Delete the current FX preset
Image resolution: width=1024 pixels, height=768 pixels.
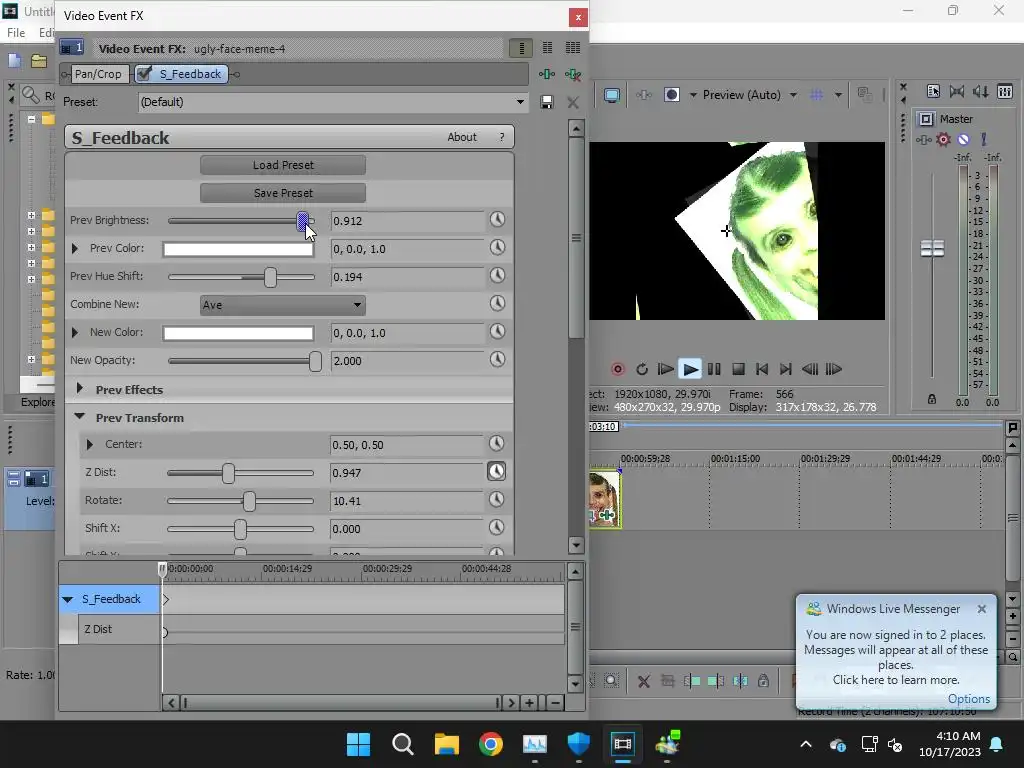(x=573, y=103)
